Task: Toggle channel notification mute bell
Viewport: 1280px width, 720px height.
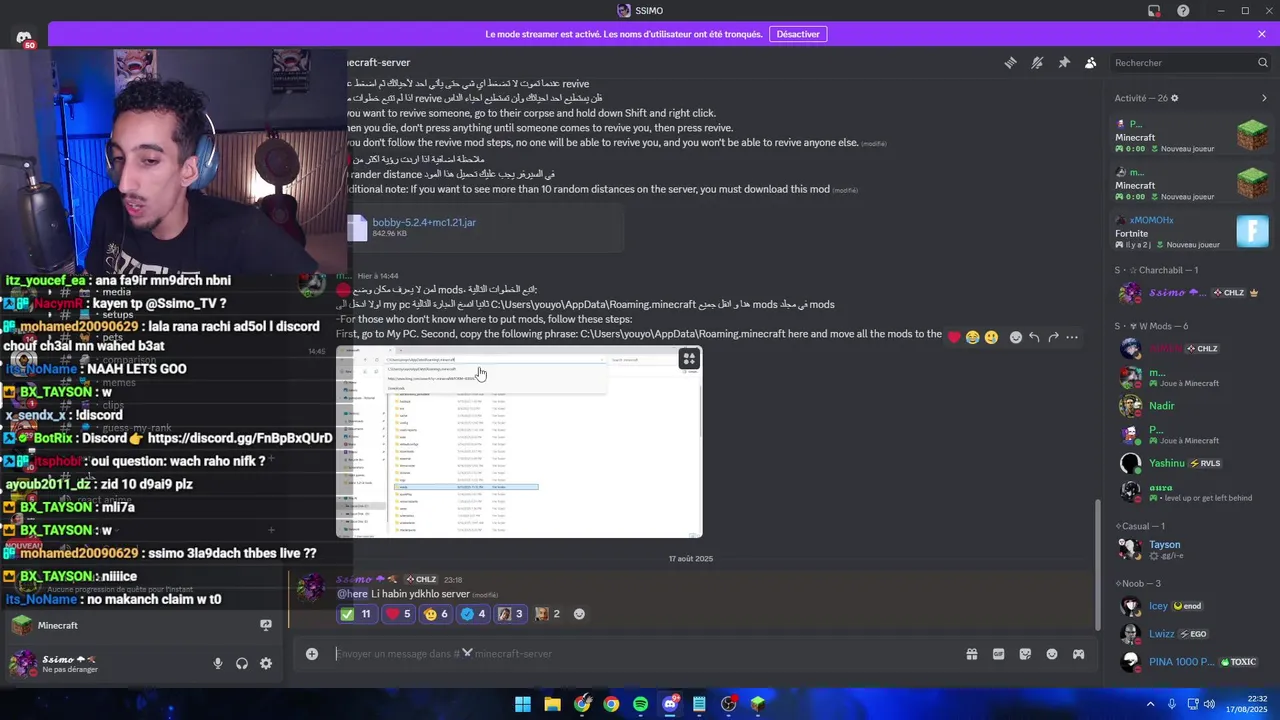Action: [x=1037, y=63]
